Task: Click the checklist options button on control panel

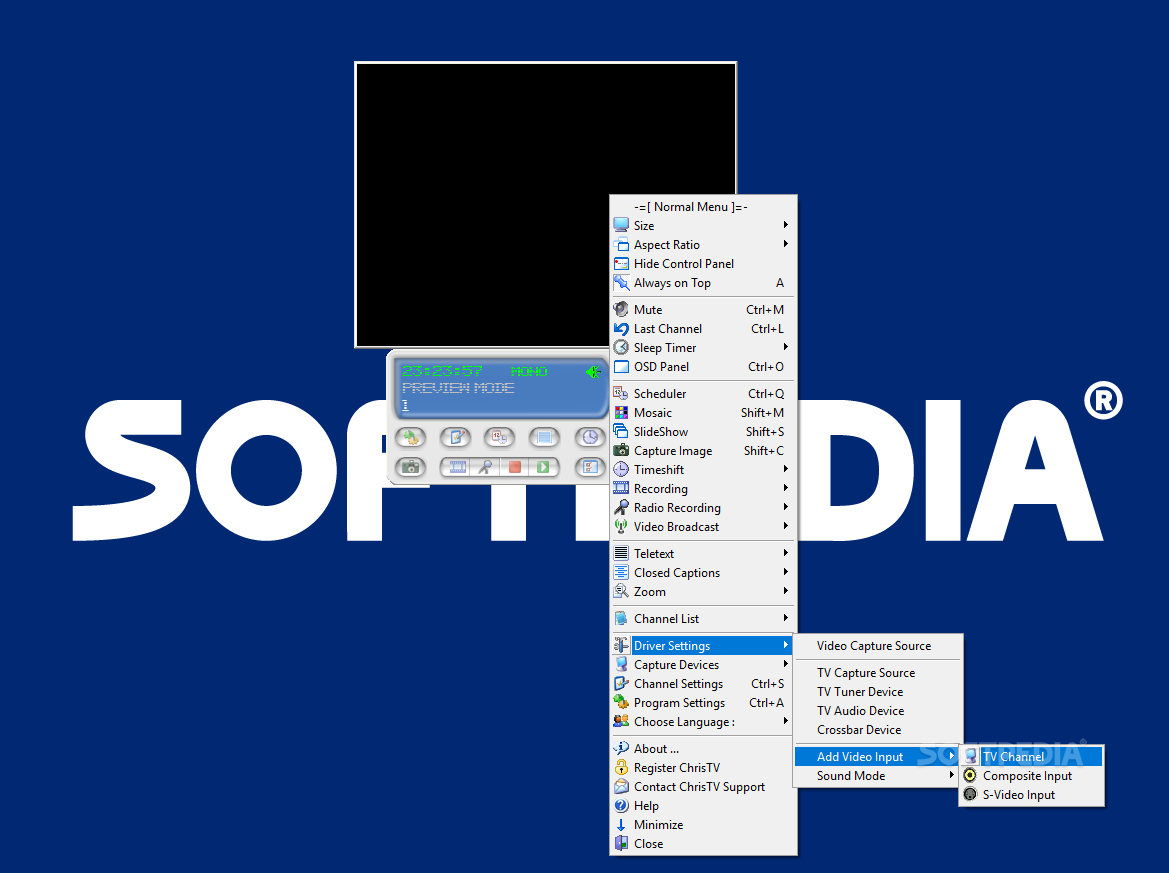Action: pyautogui.click(x=590, y=467)
